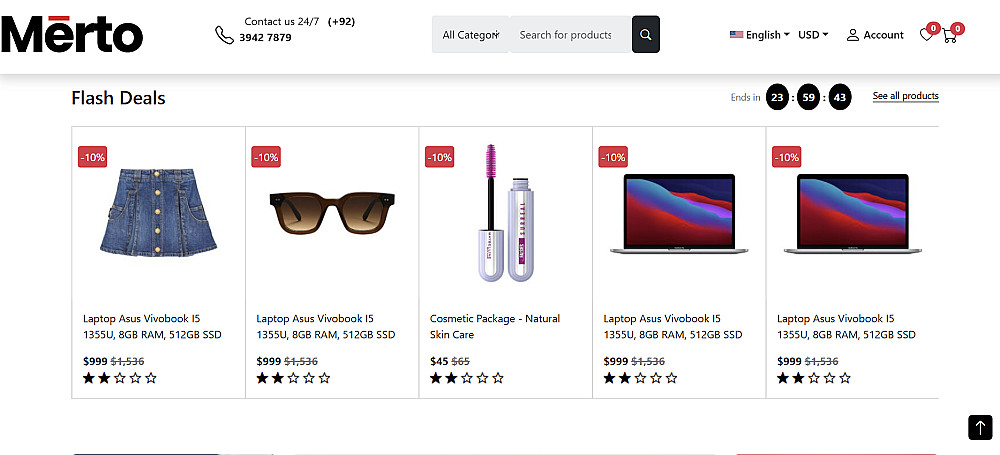Select the sunglasses product image
Viewport: 1000px width, 455px height.
point(332,212)
